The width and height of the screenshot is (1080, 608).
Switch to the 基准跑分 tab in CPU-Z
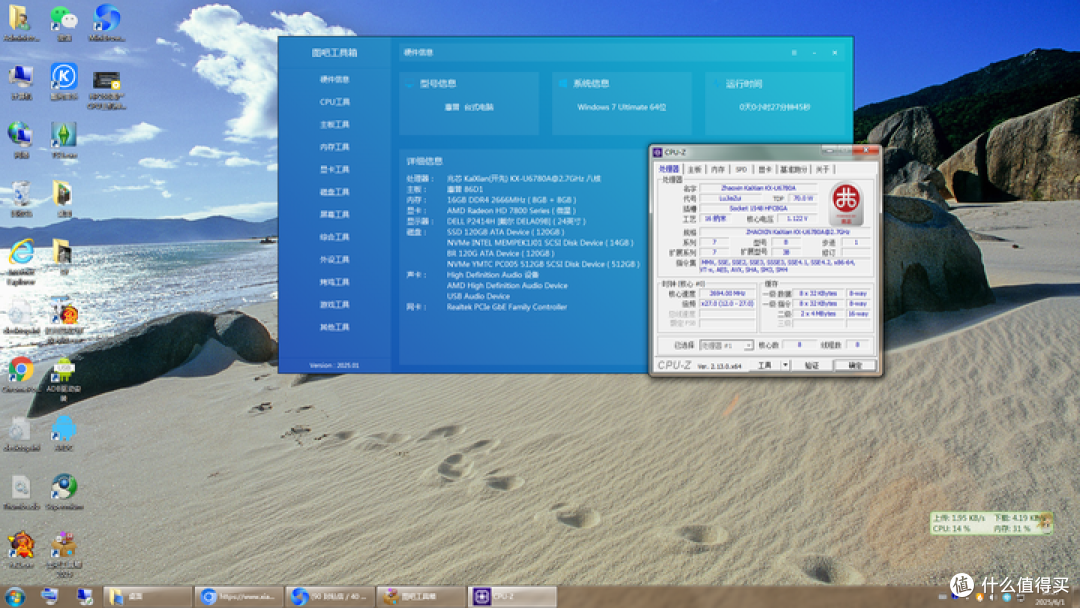point(793,169)
